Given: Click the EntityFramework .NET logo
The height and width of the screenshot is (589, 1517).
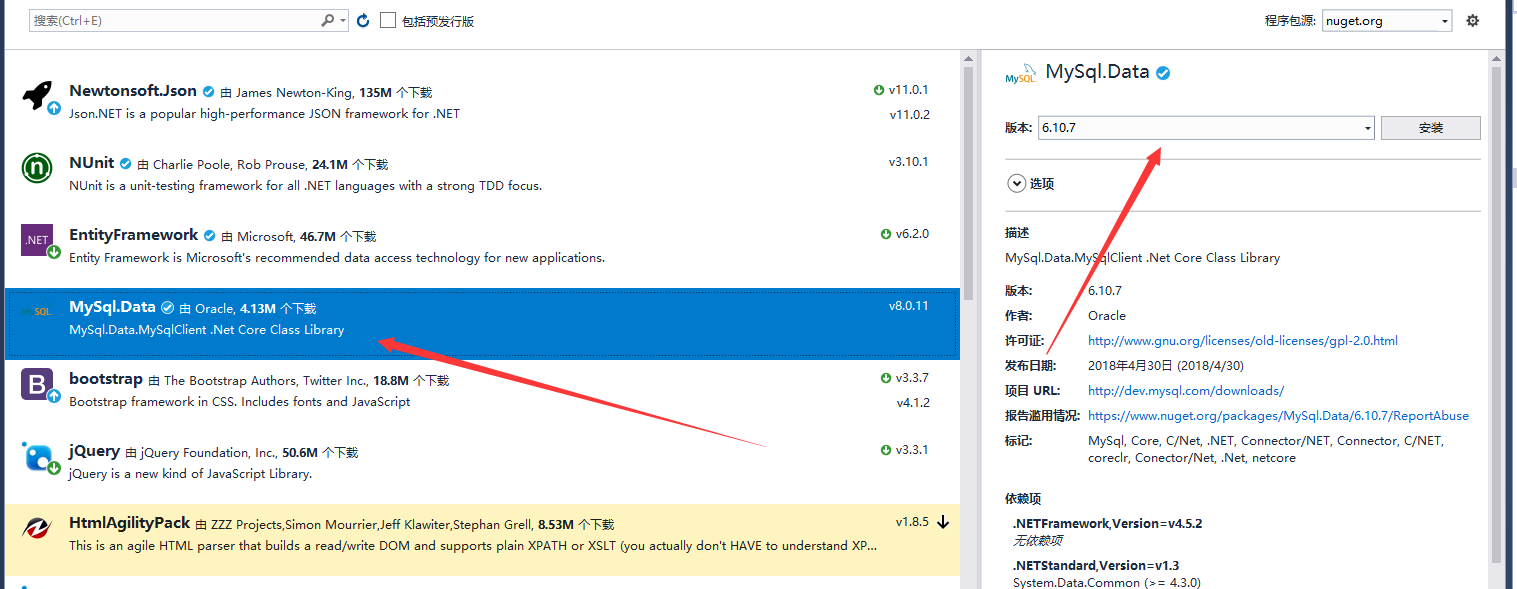Looking at the screenshot, I should click(37, 241).
